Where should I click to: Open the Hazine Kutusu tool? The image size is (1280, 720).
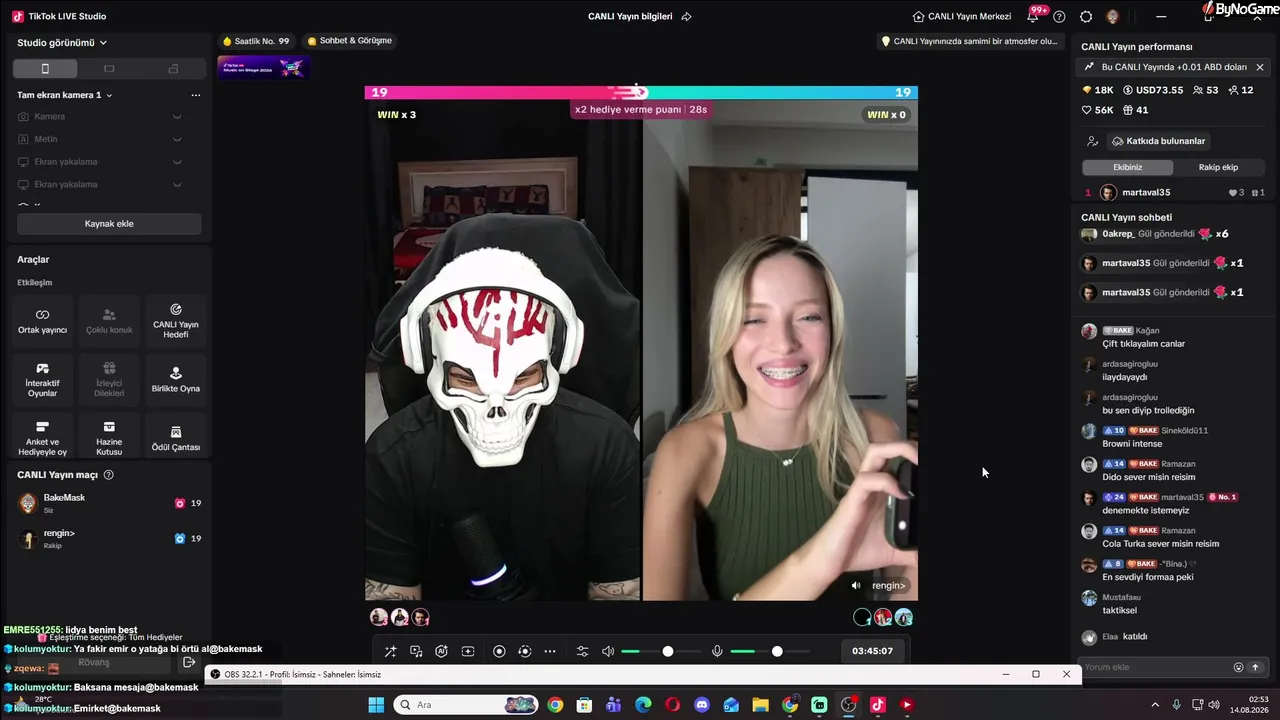109,437
